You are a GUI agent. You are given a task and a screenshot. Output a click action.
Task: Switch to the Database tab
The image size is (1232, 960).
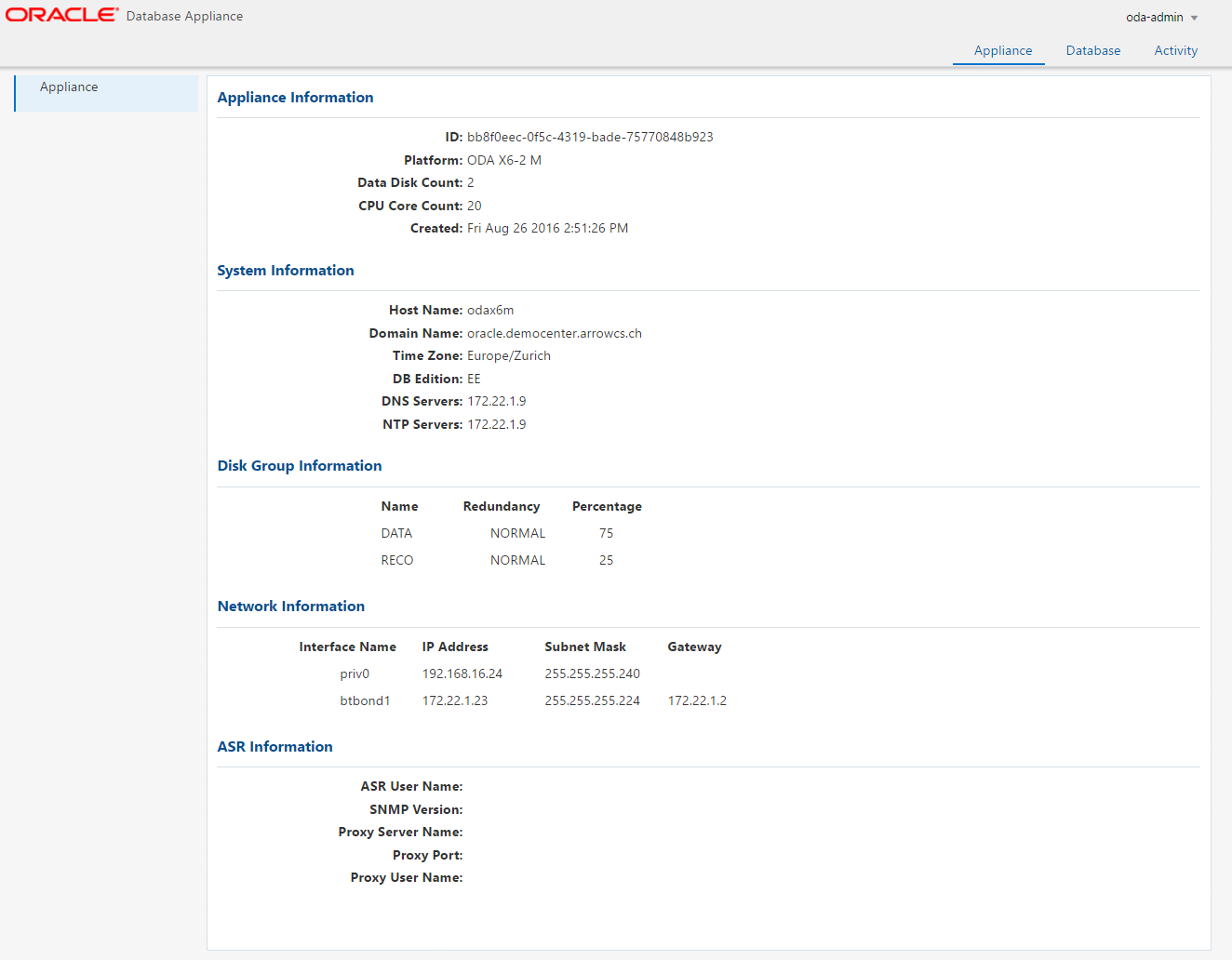click(x=1092, y=51)
